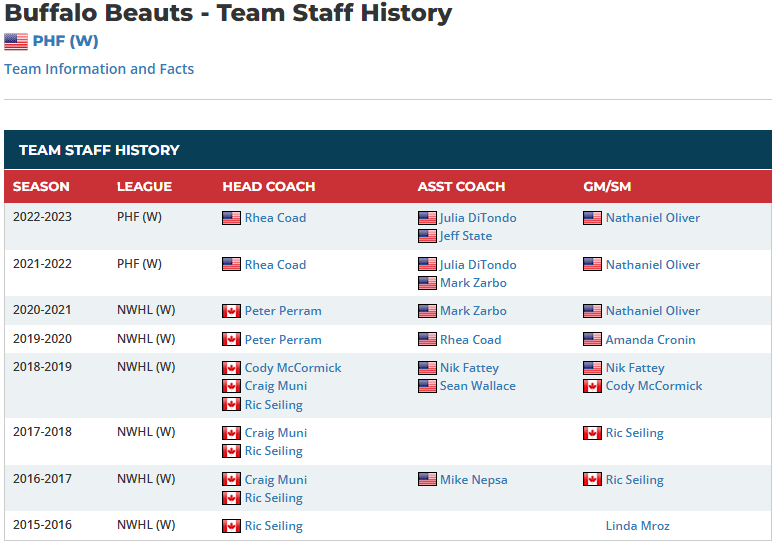Open Nik Fattey assistant coach link
Viewport: 775px width, 546px height.
pos(470,368)
